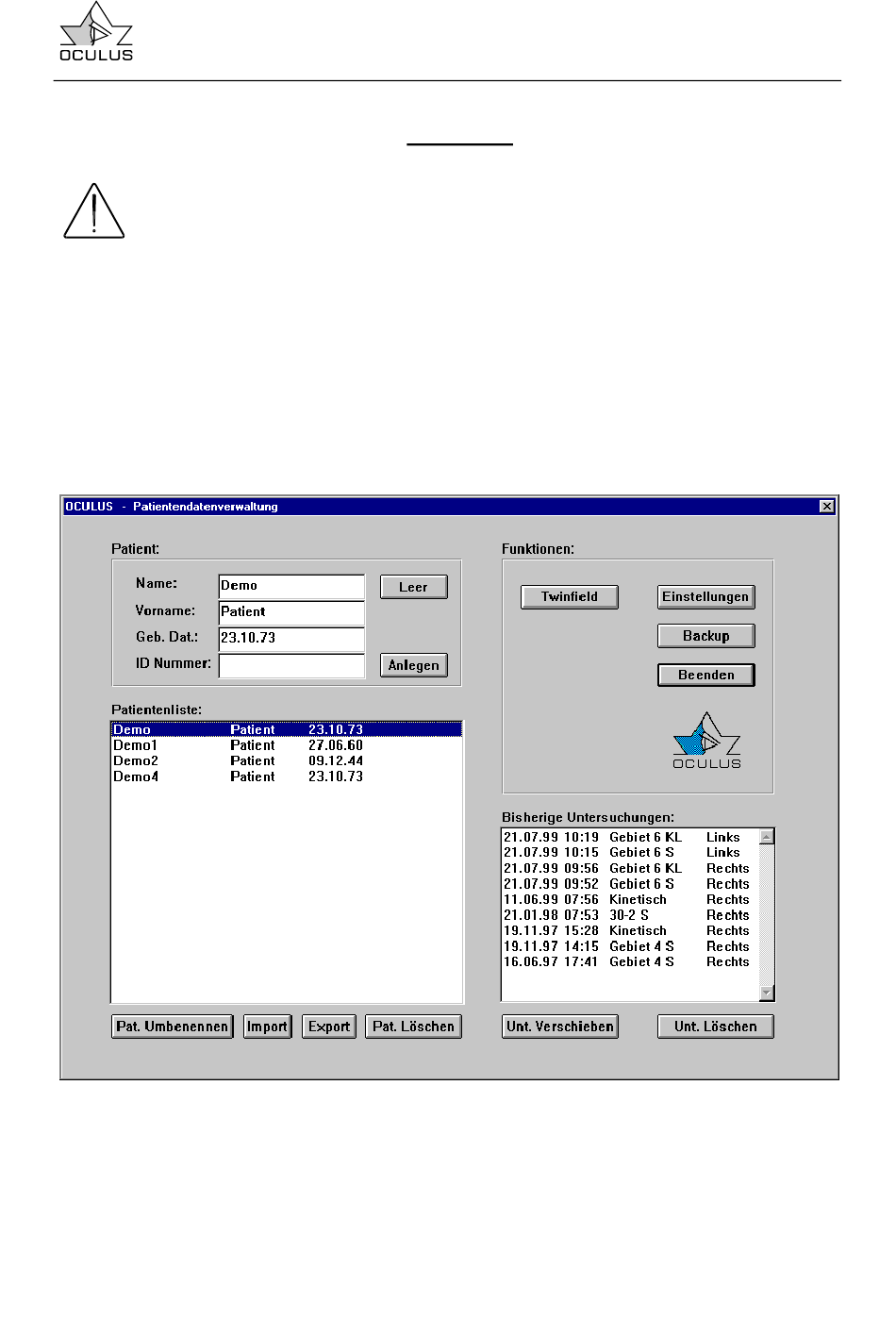Viewport: 896px width, 1319px height.
Task: Focus the Vorname input field
Action: coord(291,612)
